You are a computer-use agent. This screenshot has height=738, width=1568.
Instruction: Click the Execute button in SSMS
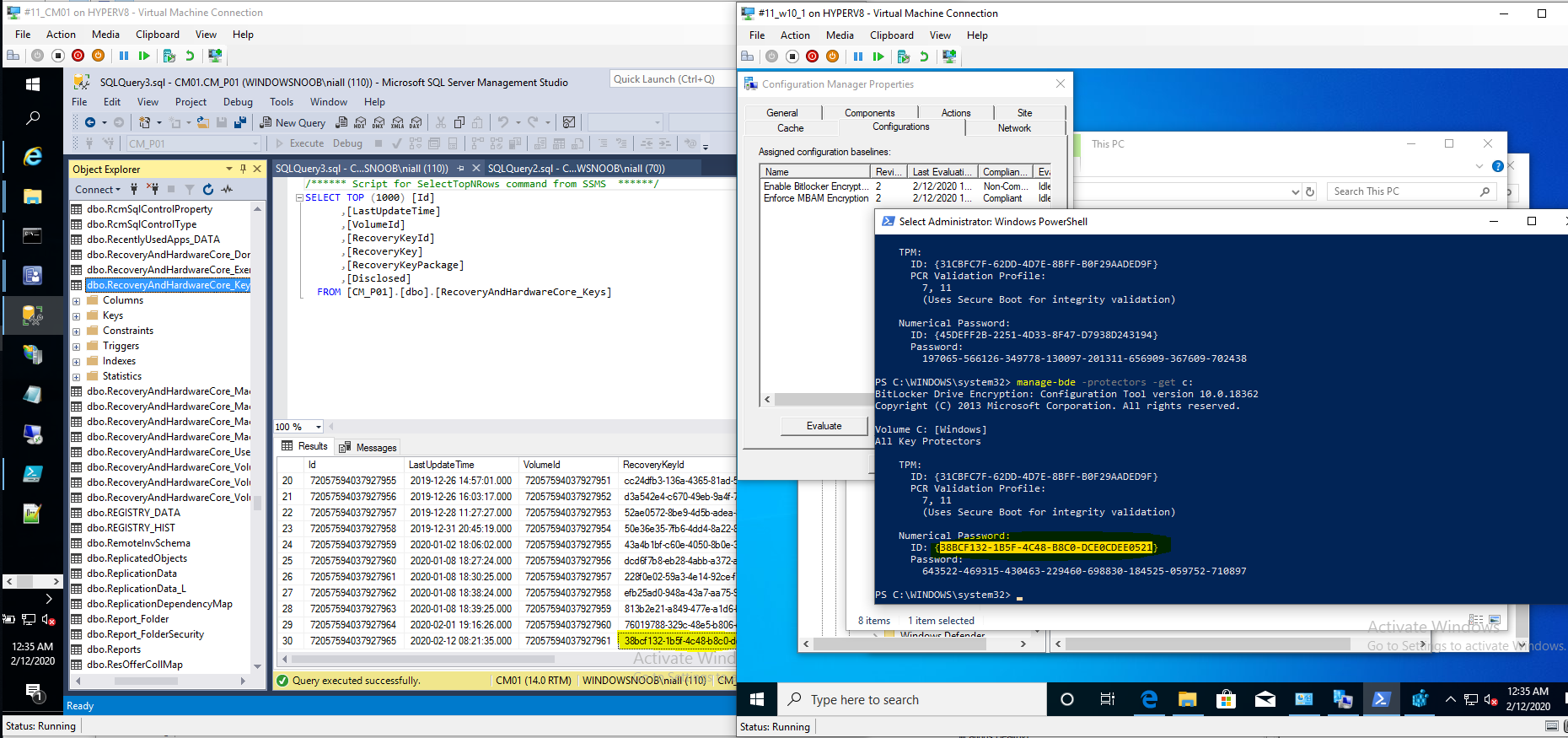point(299,143)
